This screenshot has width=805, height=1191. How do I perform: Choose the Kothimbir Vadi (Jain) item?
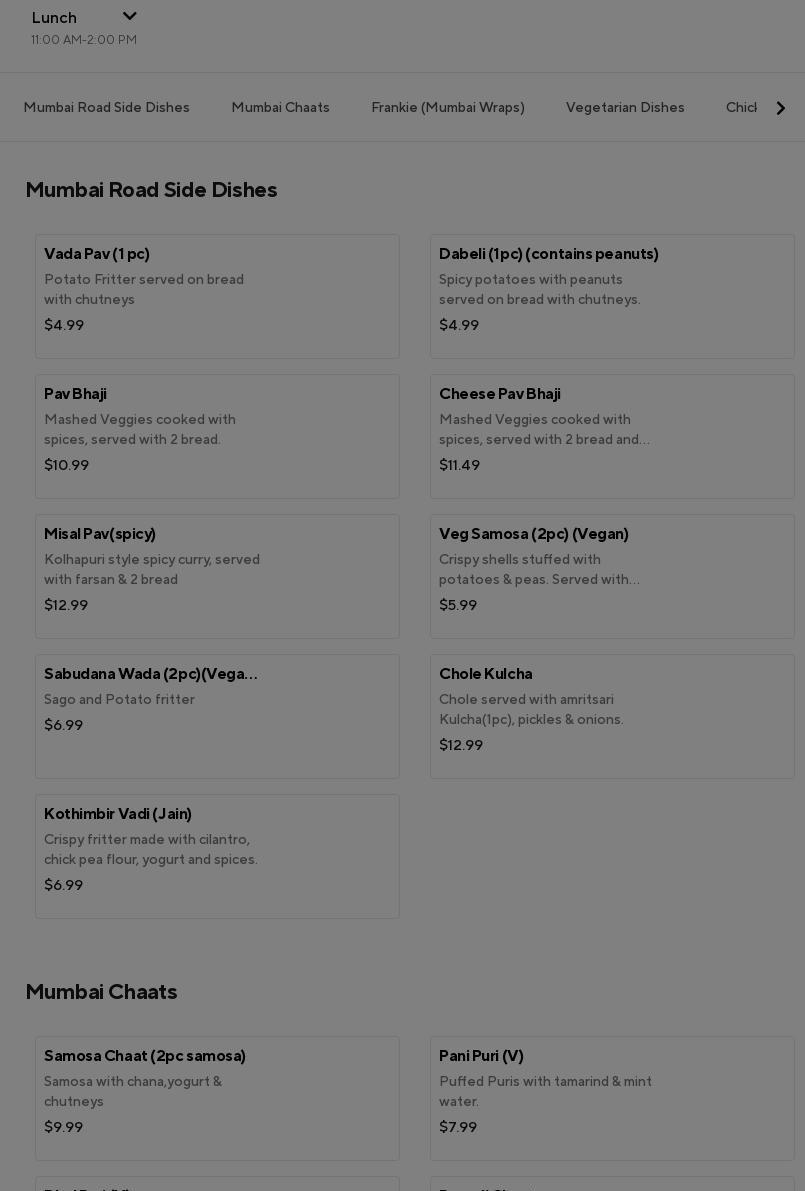coord(217,856)
